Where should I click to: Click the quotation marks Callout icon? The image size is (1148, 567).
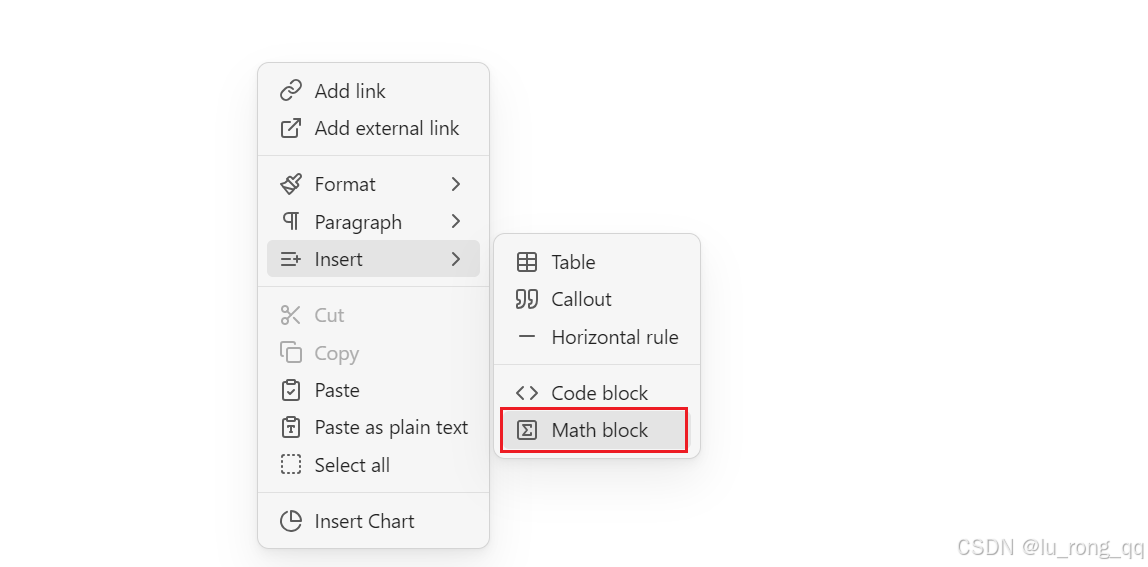(x=526, y=299)
